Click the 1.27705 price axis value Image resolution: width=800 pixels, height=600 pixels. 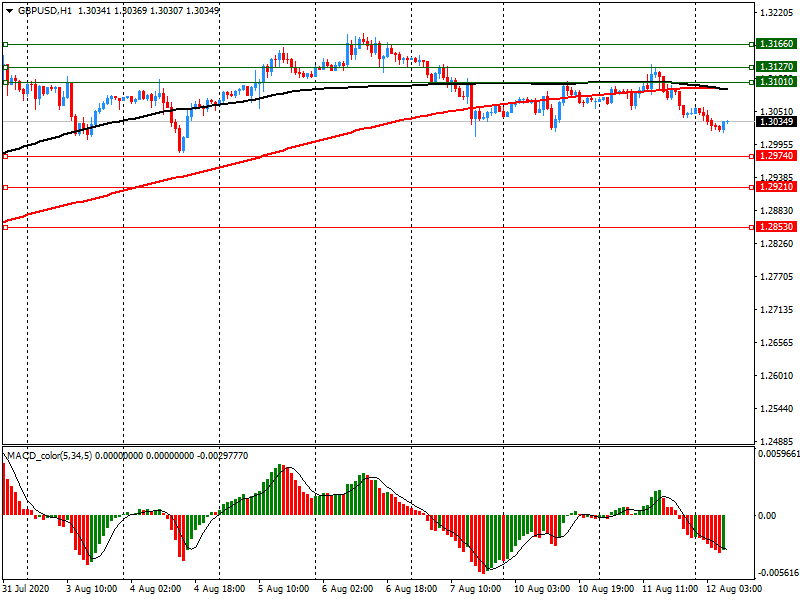pyautogui.click(x=777, y=277)
